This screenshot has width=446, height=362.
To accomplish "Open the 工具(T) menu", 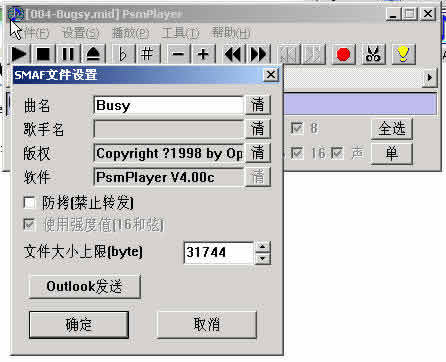I will coord(180,33).
